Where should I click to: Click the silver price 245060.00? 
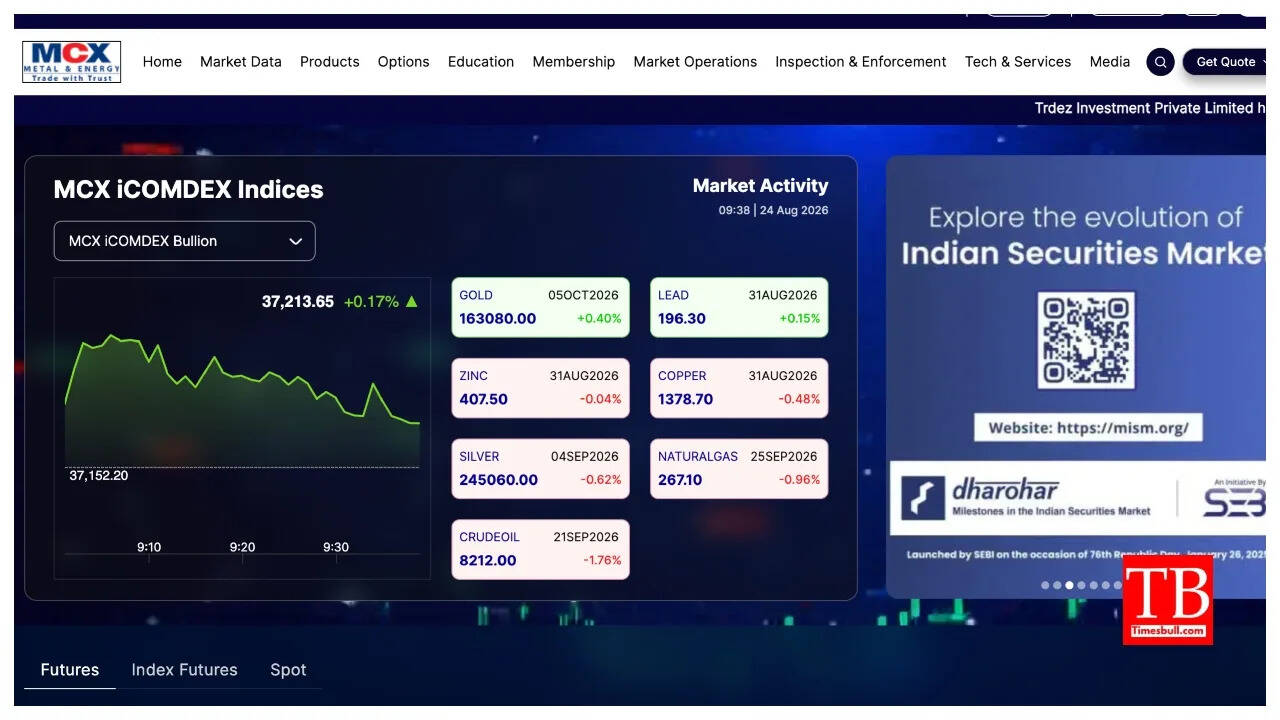click(499, 480)
